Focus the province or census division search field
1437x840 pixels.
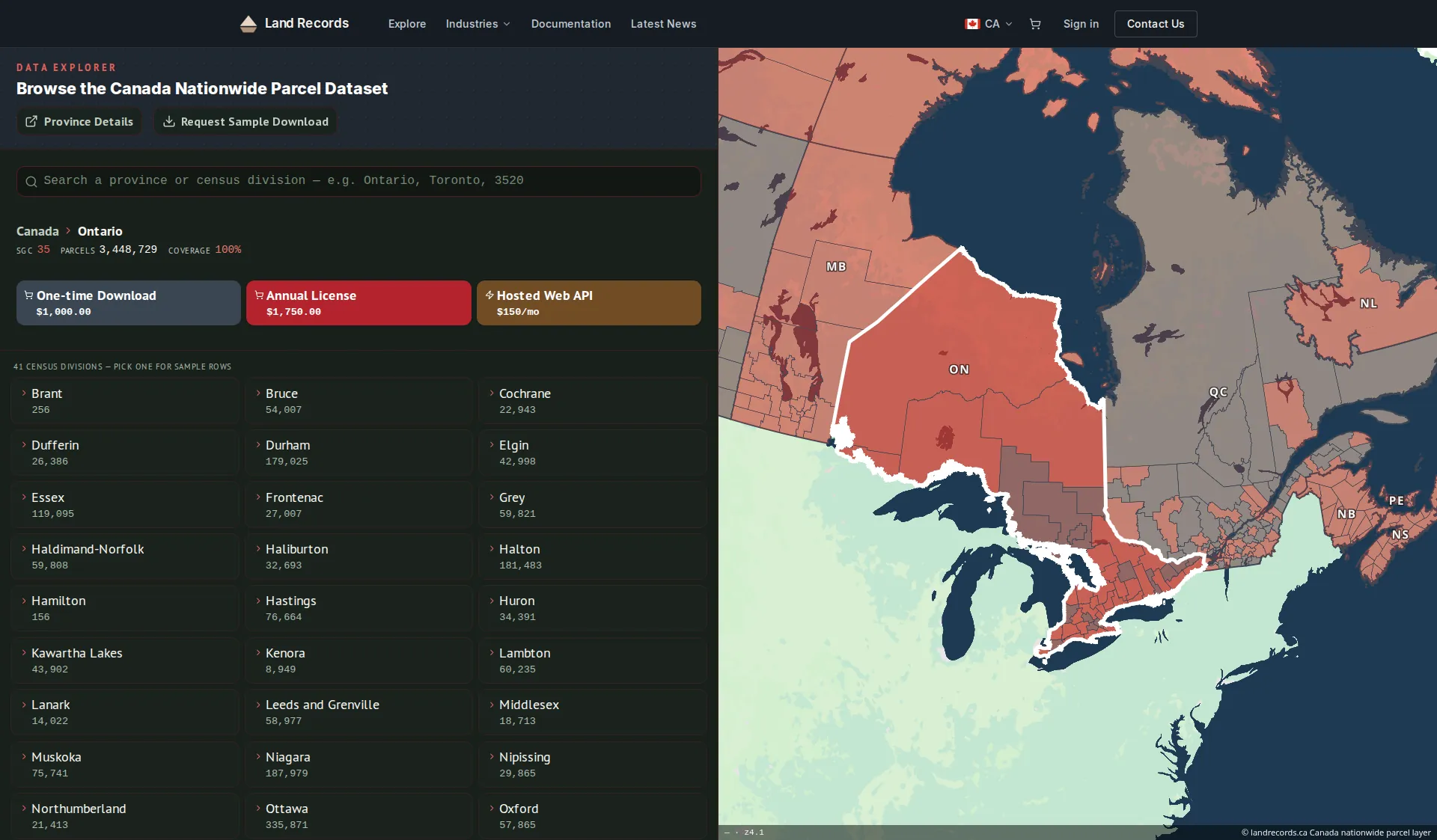pos(359,181)
